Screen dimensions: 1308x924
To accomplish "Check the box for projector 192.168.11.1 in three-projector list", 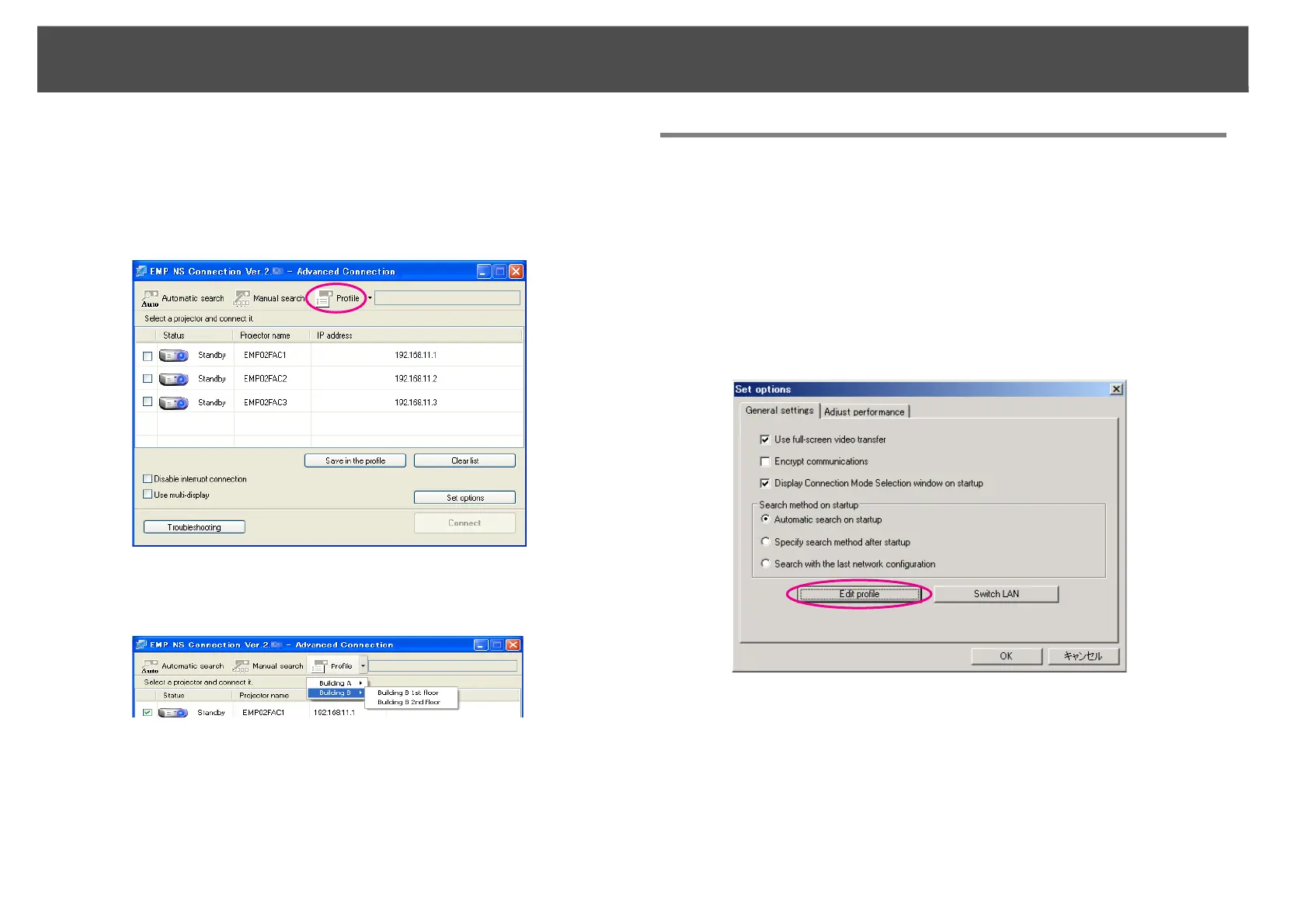I will tap(148, 356).
